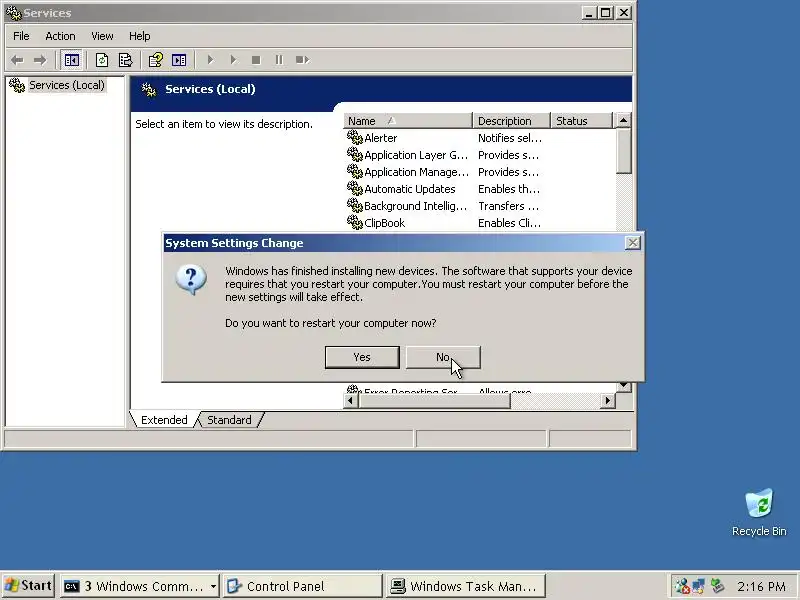Image resolution: width=800 pixels, height=600 pixels.
Task: Switch to Windows Task Manager taskbar button
Action: click(466, 586)
